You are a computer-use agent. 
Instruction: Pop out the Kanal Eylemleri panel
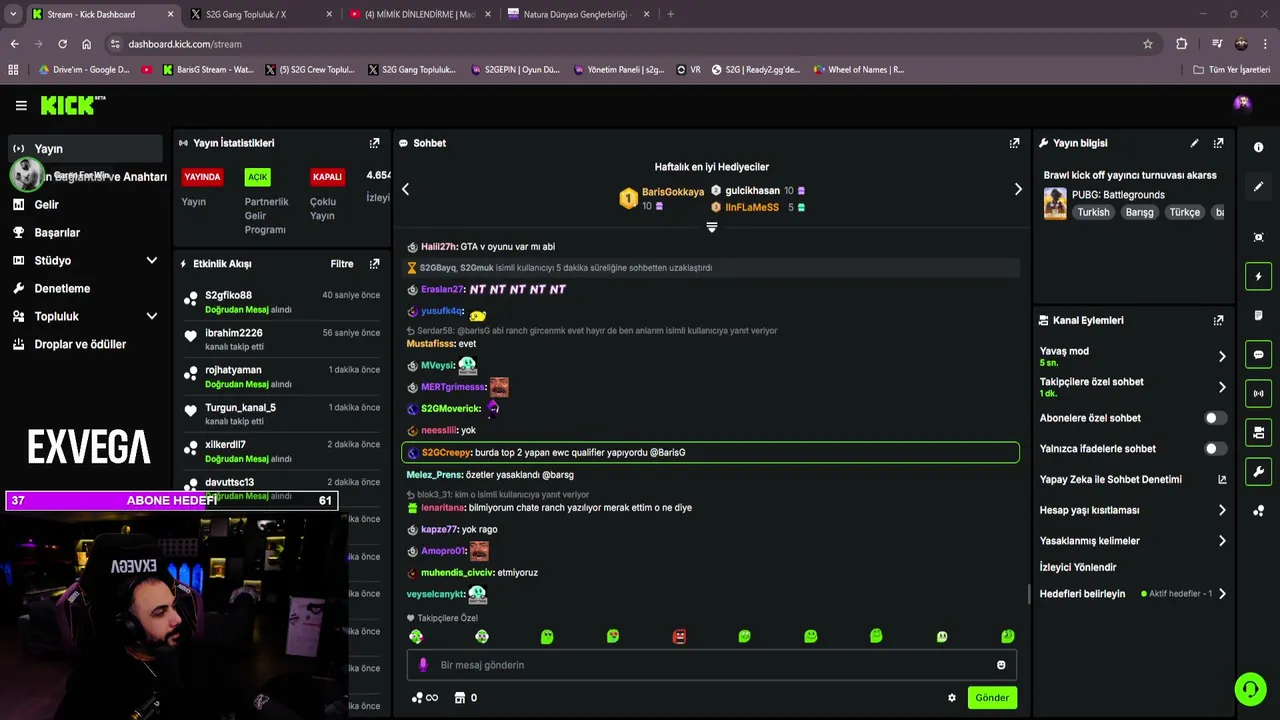pyautogui.click(x=1218, y=320)
